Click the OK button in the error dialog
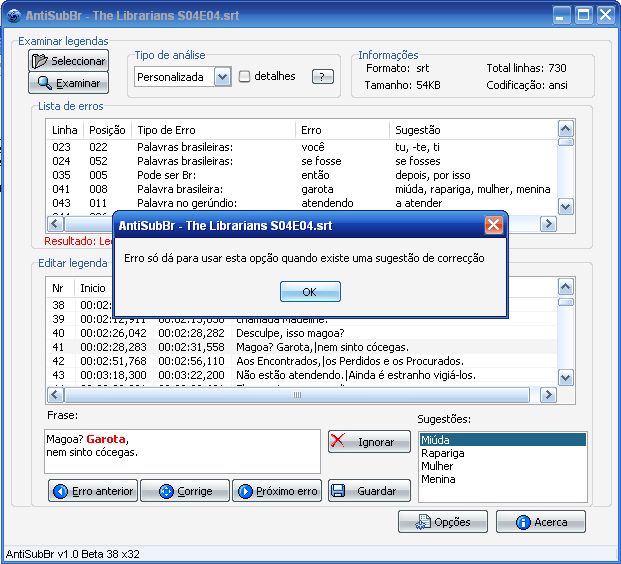Viewport: 621px width, 564px height. coord(310,292)
